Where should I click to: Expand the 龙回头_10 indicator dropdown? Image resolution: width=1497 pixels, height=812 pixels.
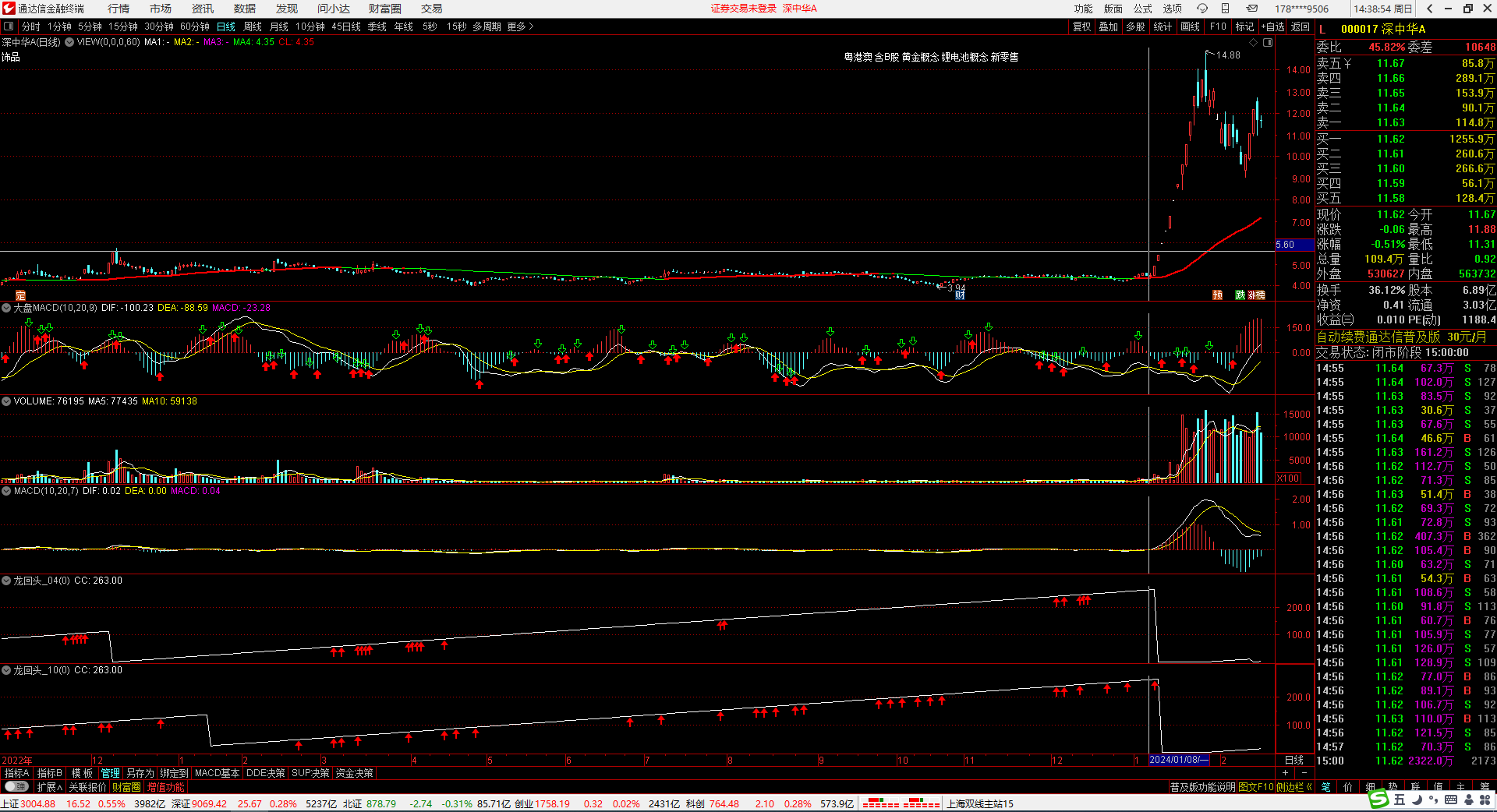tap(6, 670)
